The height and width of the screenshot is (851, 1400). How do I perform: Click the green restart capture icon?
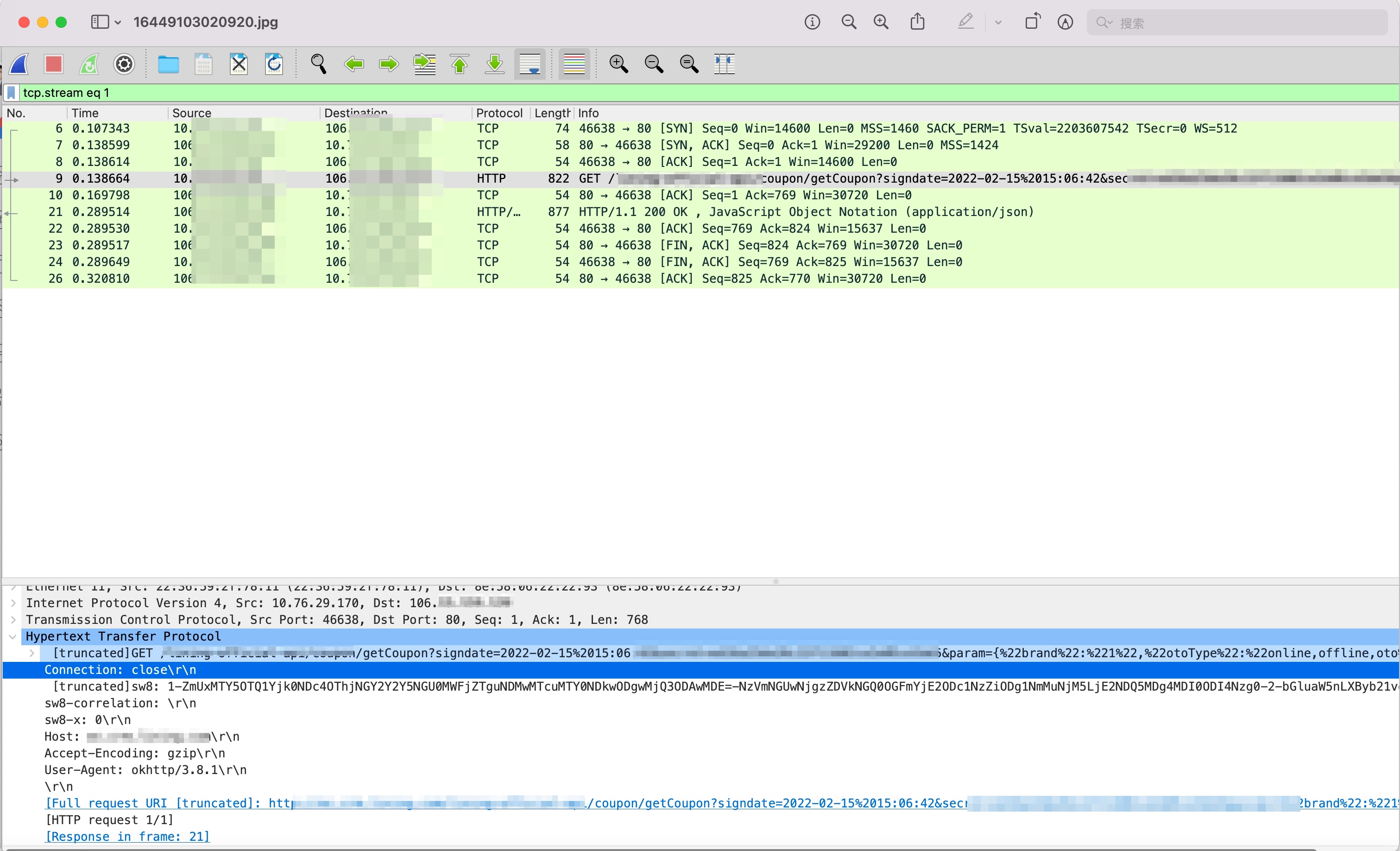tap(89, 64)
